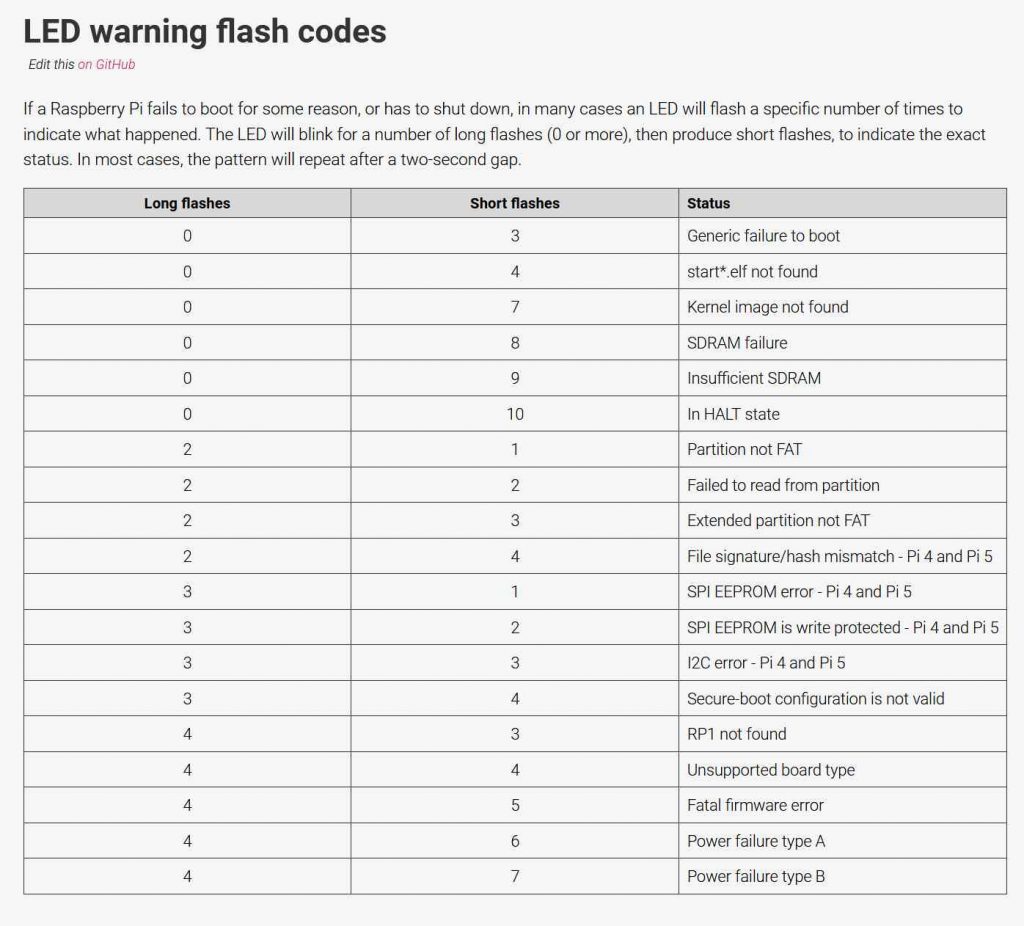Image resolution: width=1024 pixels, height=926 pixels.
Task: Click the 'Status' column header
Action: pos(708,203)
